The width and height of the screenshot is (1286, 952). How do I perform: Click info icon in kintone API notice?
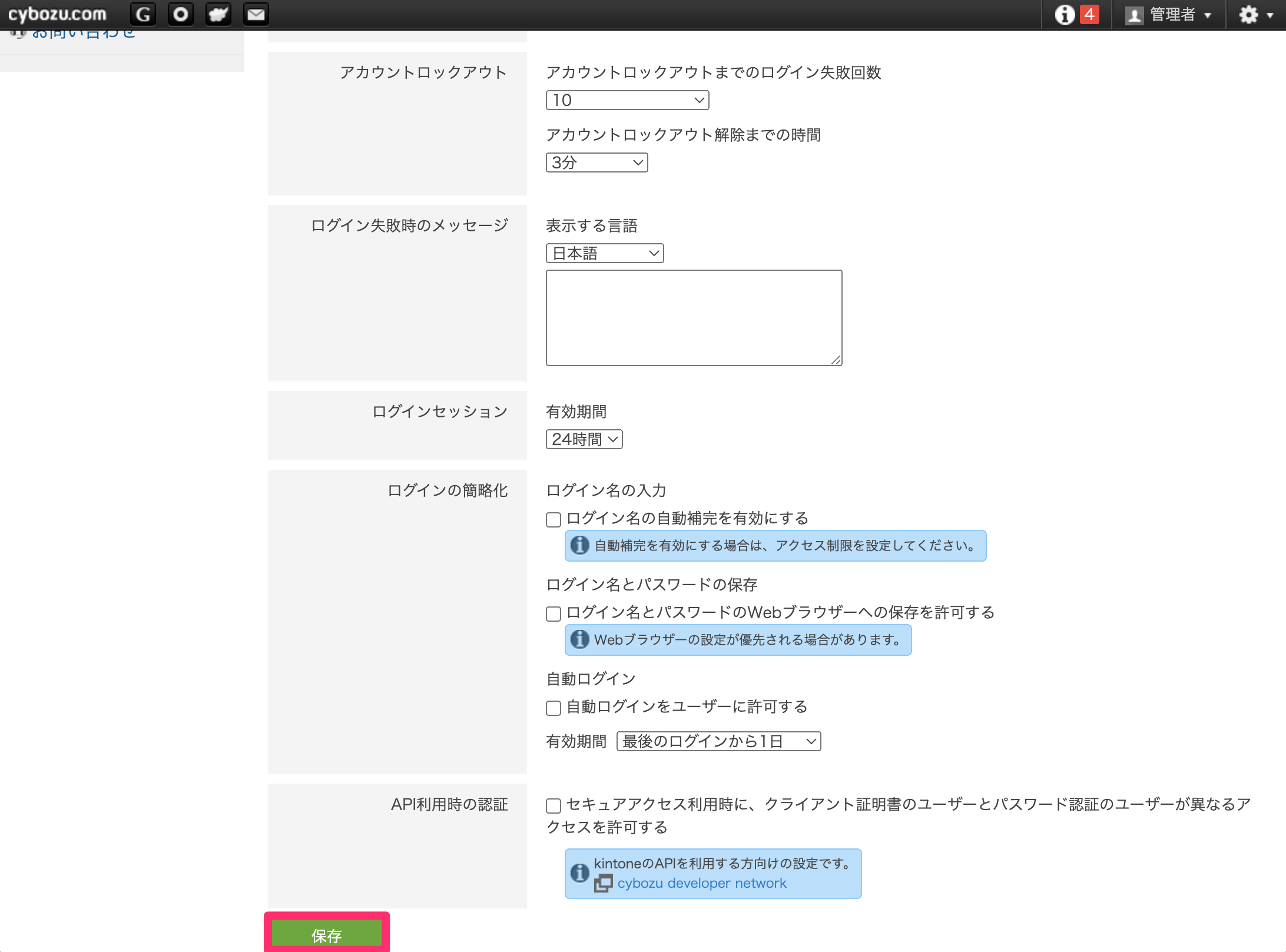(x=579, y=873)
